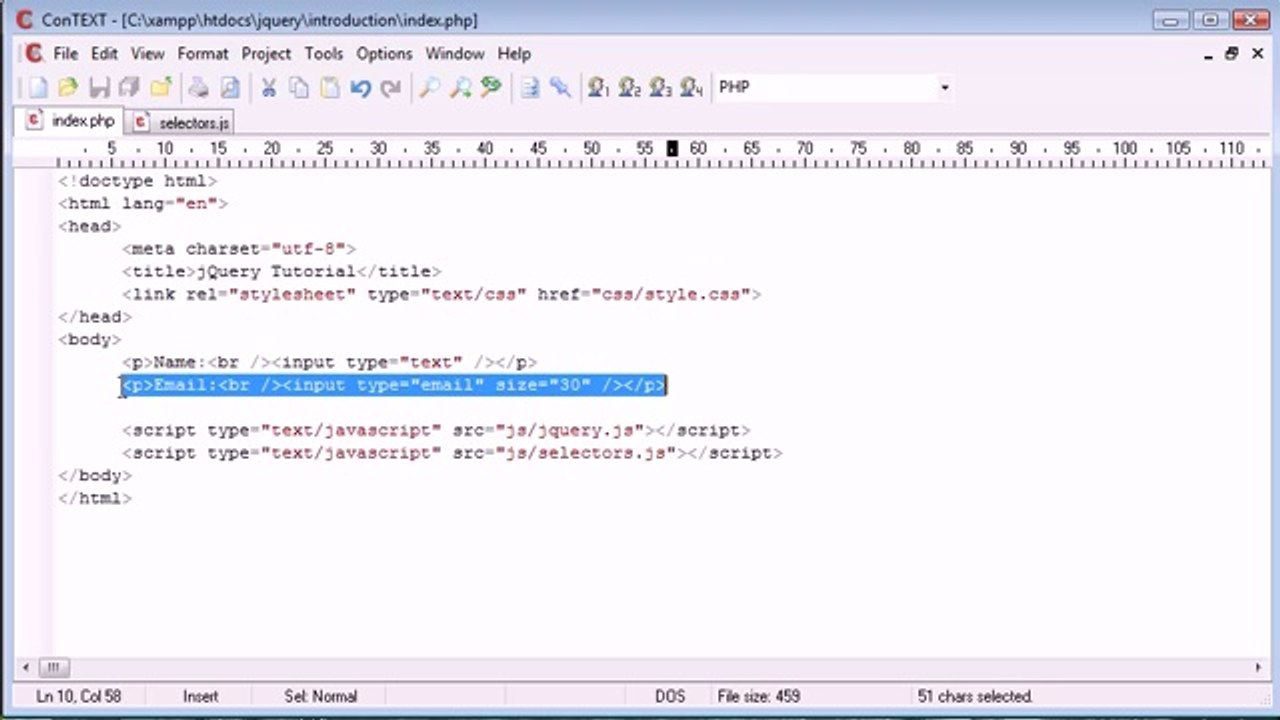Click the Insert mode status bar entry

click(200, 696)
